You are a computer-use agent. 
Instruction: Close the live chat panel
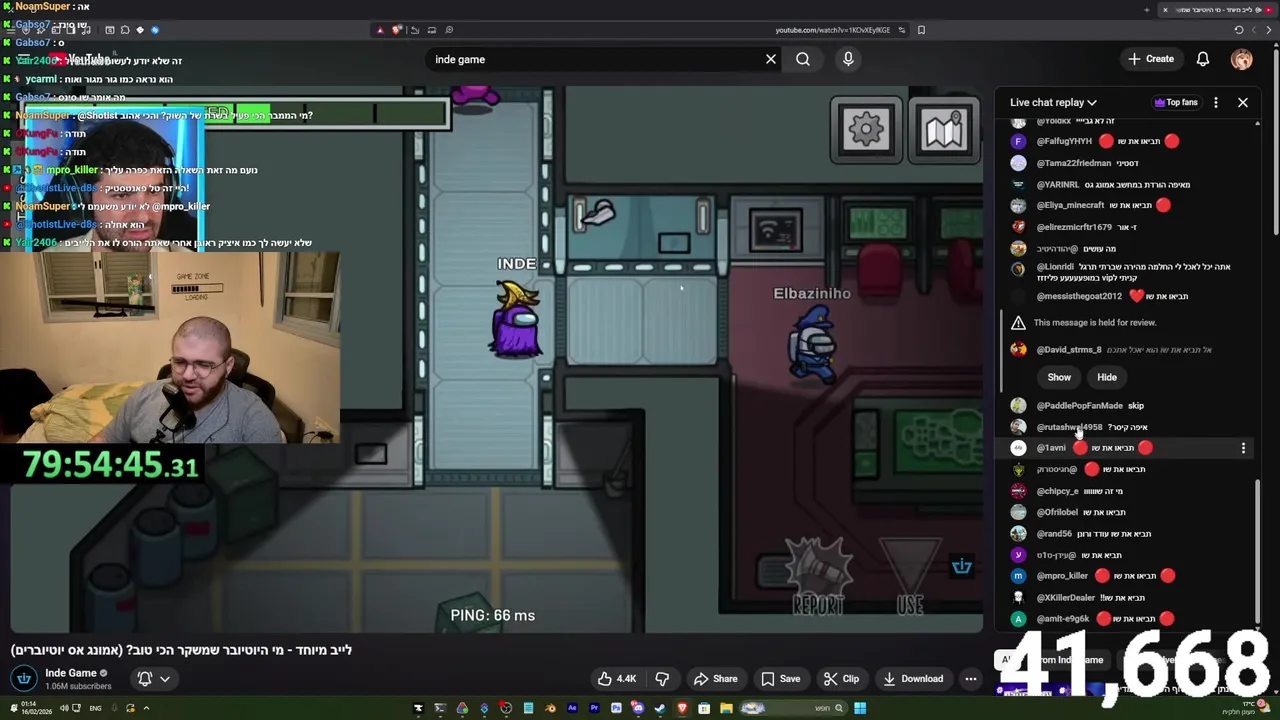coord(1243,102)
